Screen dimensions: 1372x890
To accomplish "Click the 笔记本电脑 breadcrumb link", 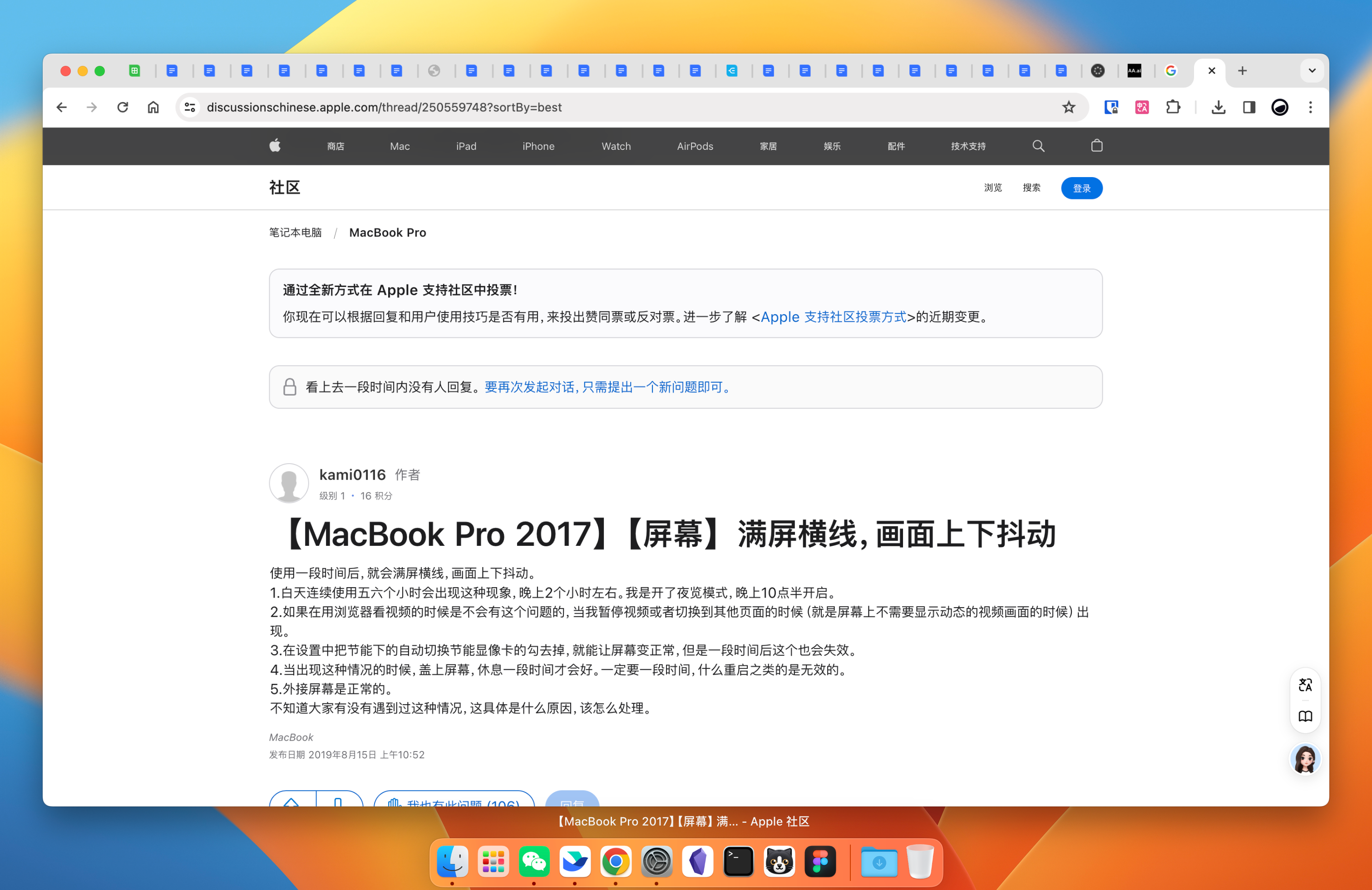I will click(x=295, y=232).
